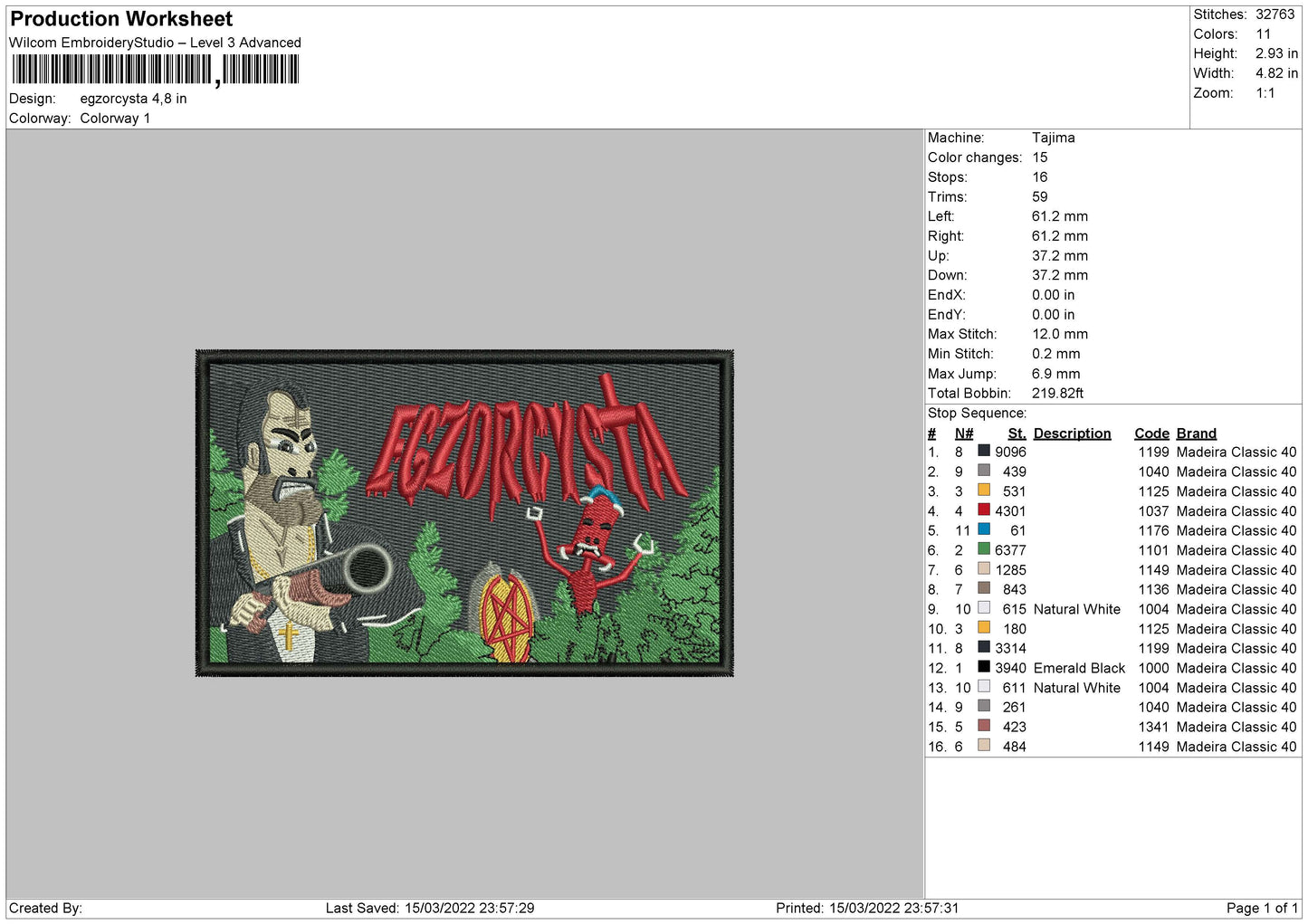Click Total Bobbin value '219.82ft'
Screen dimensions: 1308x924
[1058, 393]
